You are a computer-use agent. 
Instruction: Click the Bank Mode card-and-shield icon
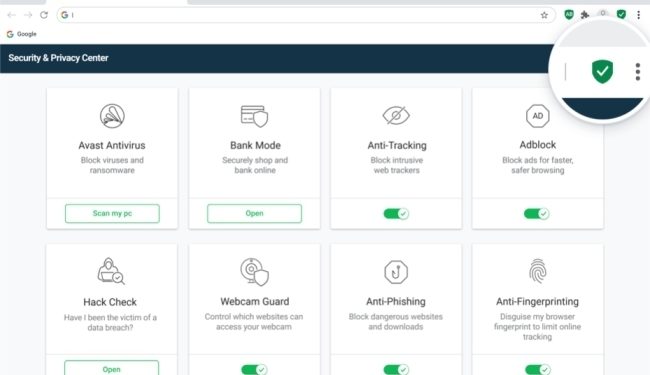click(x=254, y=116)
